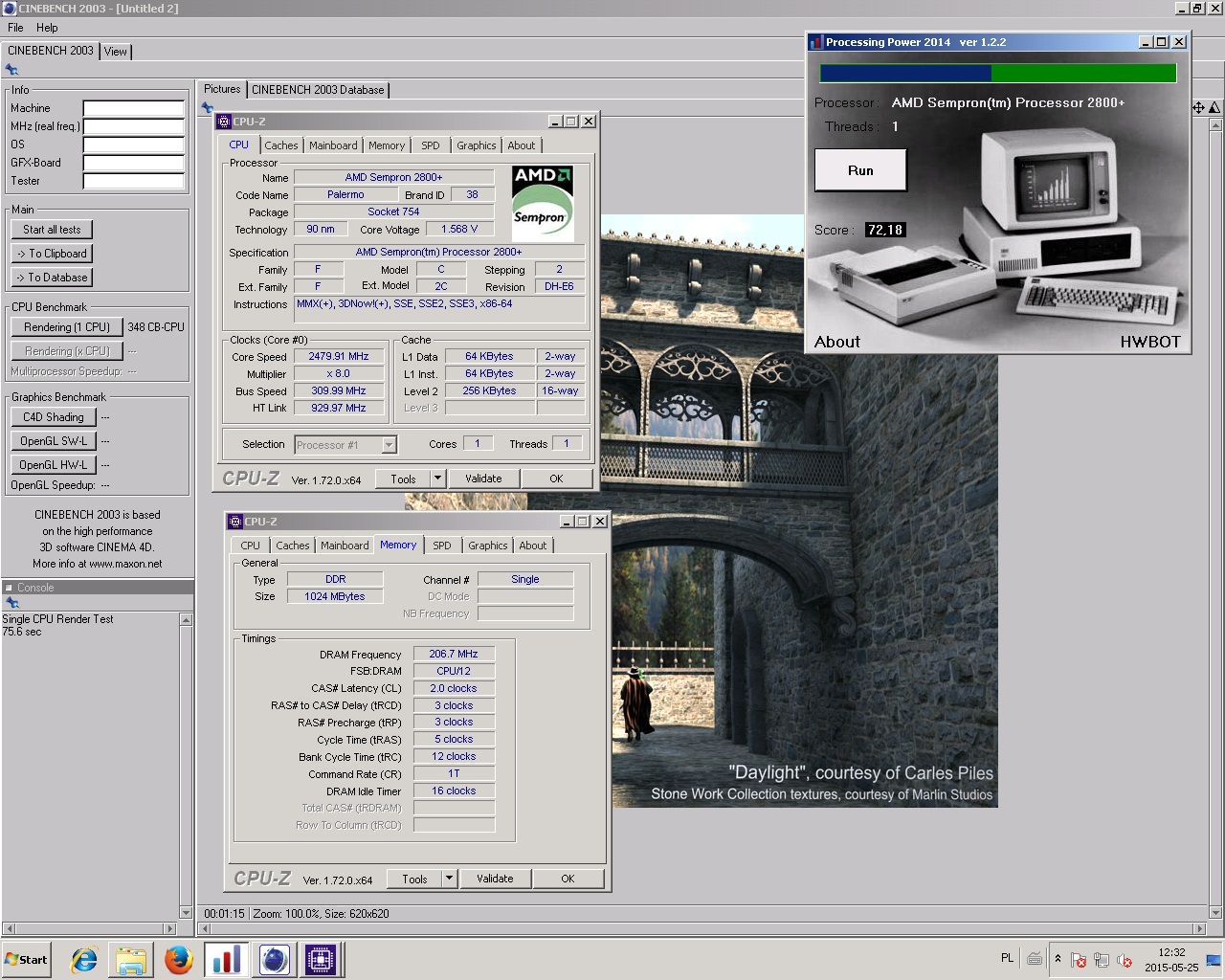This screenshot has height=980, width=1225.
Task: Open About tab in upper CPU-Z window
Action: pos(522,145)
